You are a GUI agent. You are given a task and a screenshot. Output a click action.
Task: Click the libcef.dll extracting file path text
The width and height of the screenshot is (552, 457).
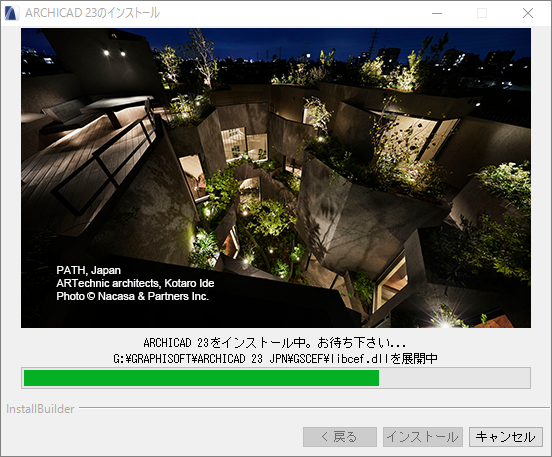(x=275, y=358)
